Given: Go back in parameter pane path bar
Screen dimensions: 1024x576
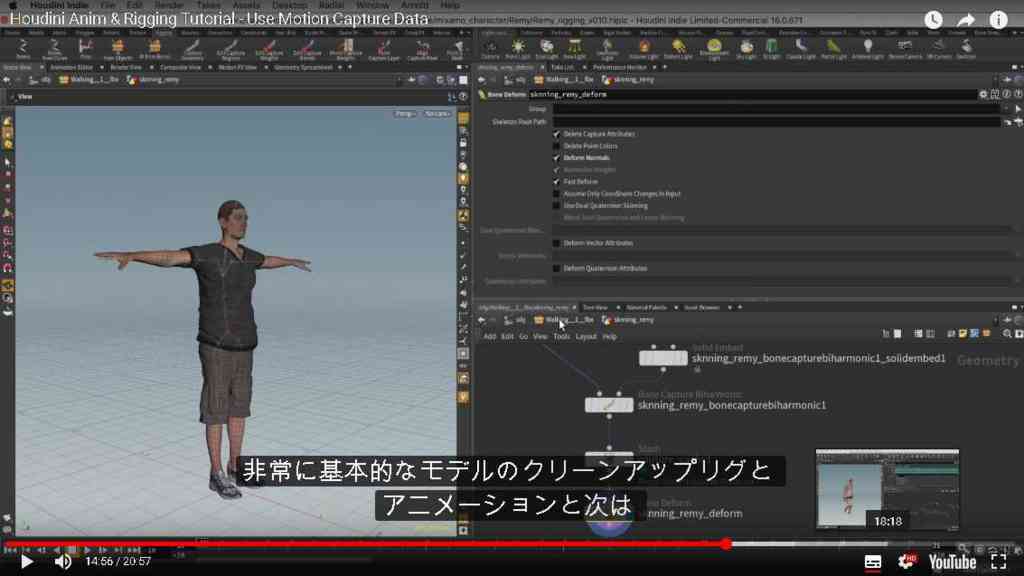Looking at the screenshot, I should 481,80.
